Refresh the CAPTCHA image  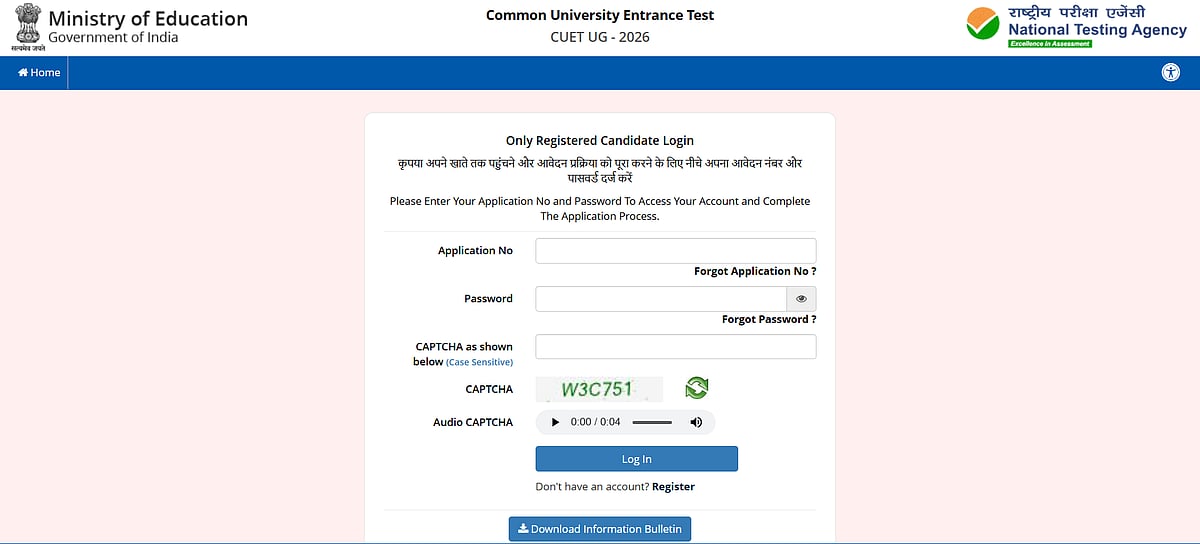[x=696, y=388]
